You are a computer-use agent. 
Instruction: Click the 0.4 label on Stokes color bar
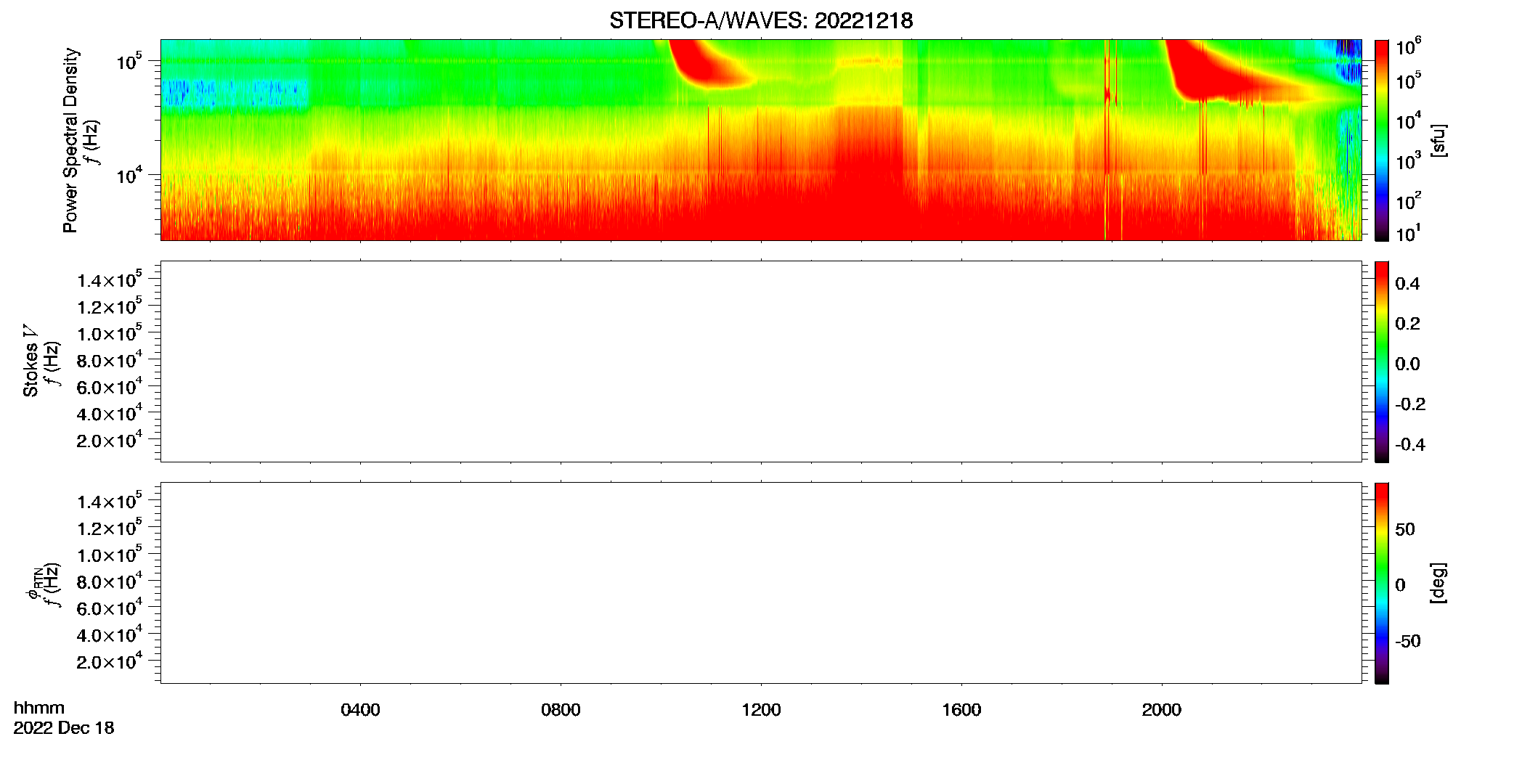coord(1407,284)
